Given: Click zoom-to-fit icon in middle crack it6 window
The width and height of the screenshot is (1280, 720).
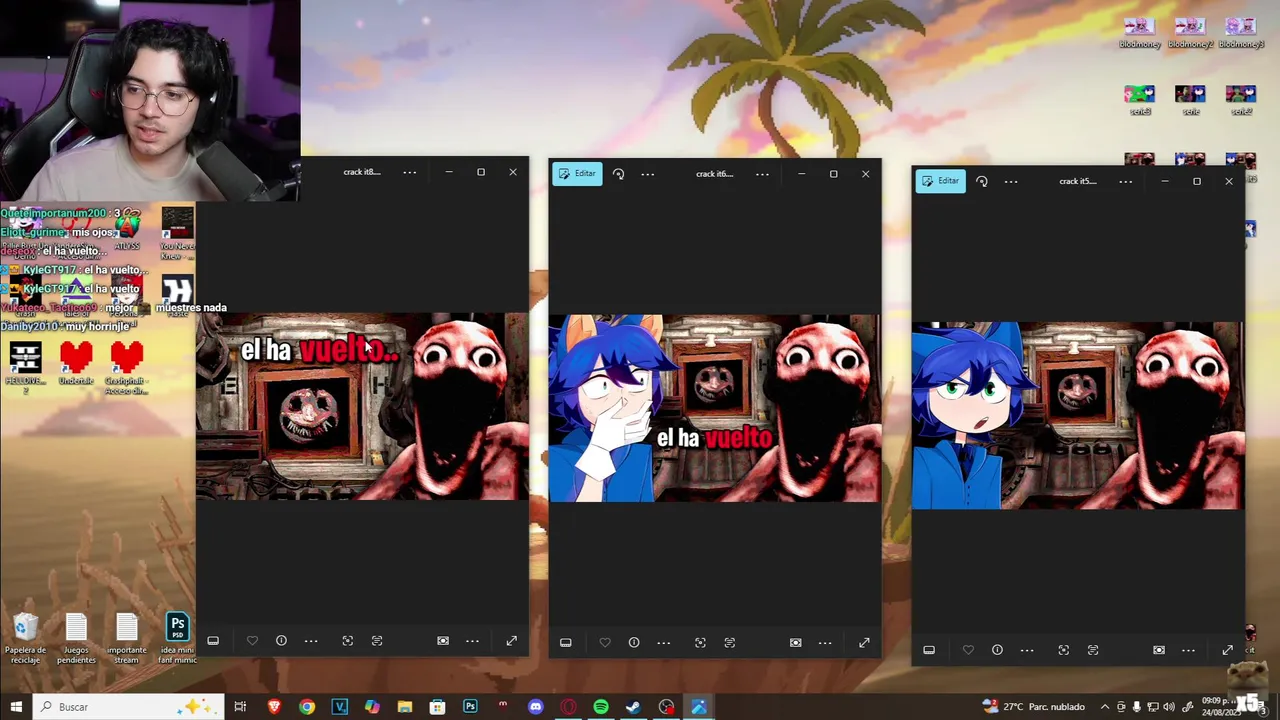Looking at the screenshot, I should click(700, 643).
